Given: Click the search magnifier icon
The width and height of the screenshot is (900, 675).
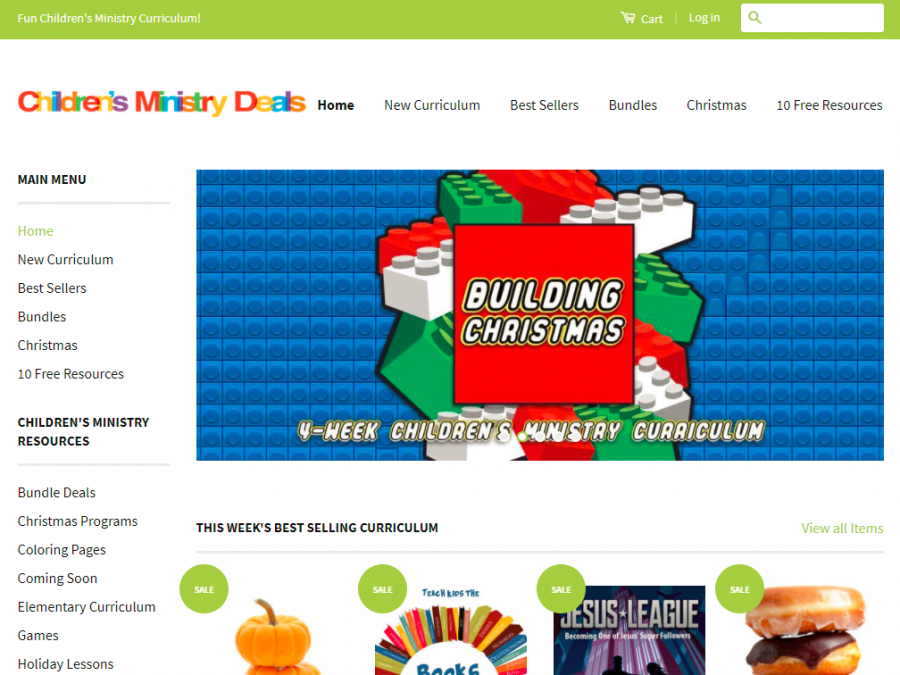Looking at the screenshot, I should tap(755, 18).
